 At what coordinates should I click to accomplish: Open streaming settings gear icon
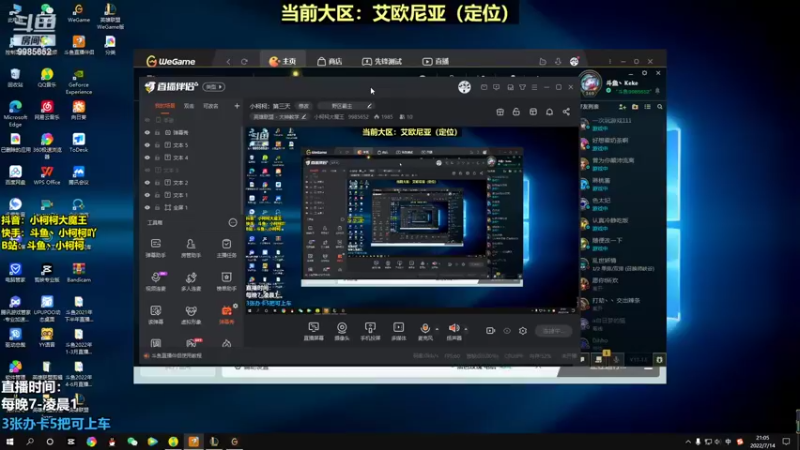(523, 331)
